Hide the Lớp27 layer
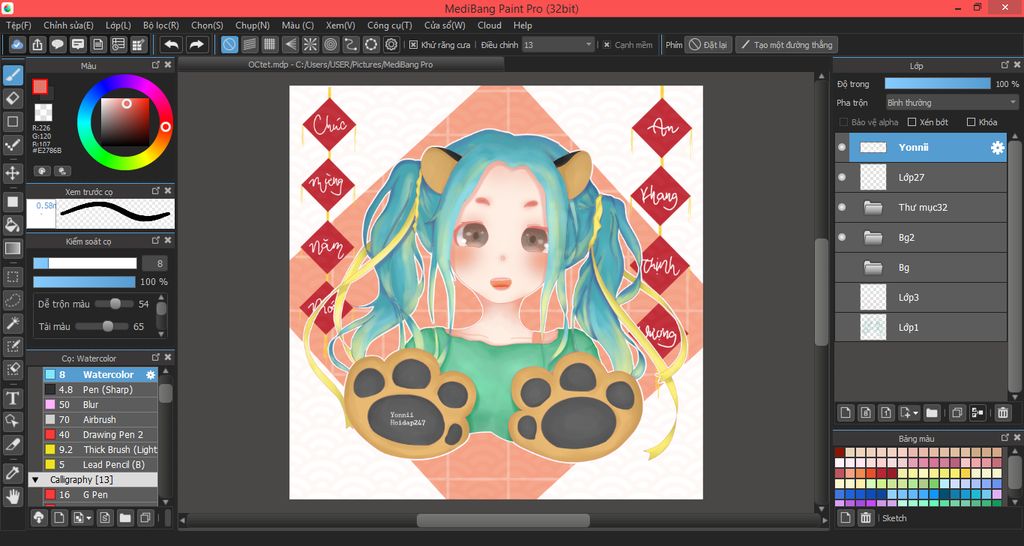The height and width of the screenshot is (546, 1024). click(x=842, y=177)
